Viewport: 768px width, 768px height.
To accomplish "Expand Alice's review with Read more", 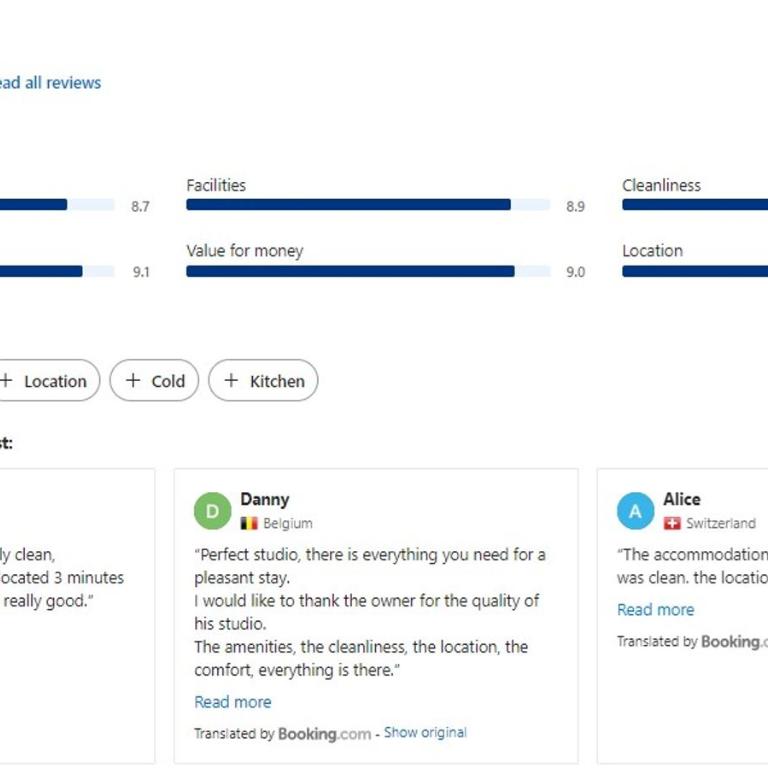I will coord(655,610).
